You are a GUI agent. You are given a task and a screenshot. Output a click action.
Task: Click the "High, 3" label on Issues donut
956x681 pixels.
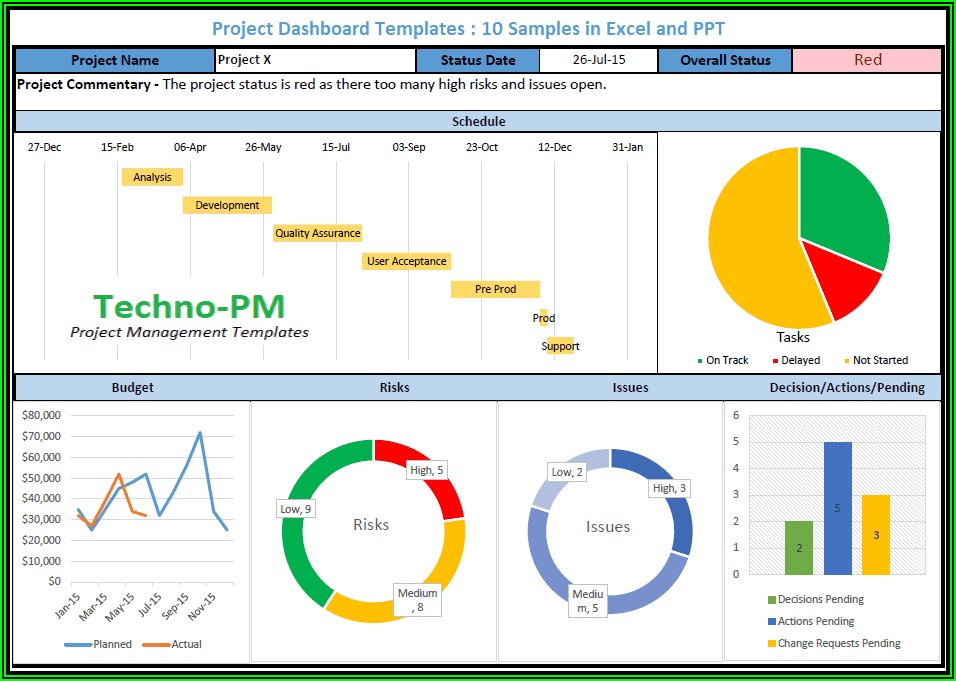(x=669, y=488)
